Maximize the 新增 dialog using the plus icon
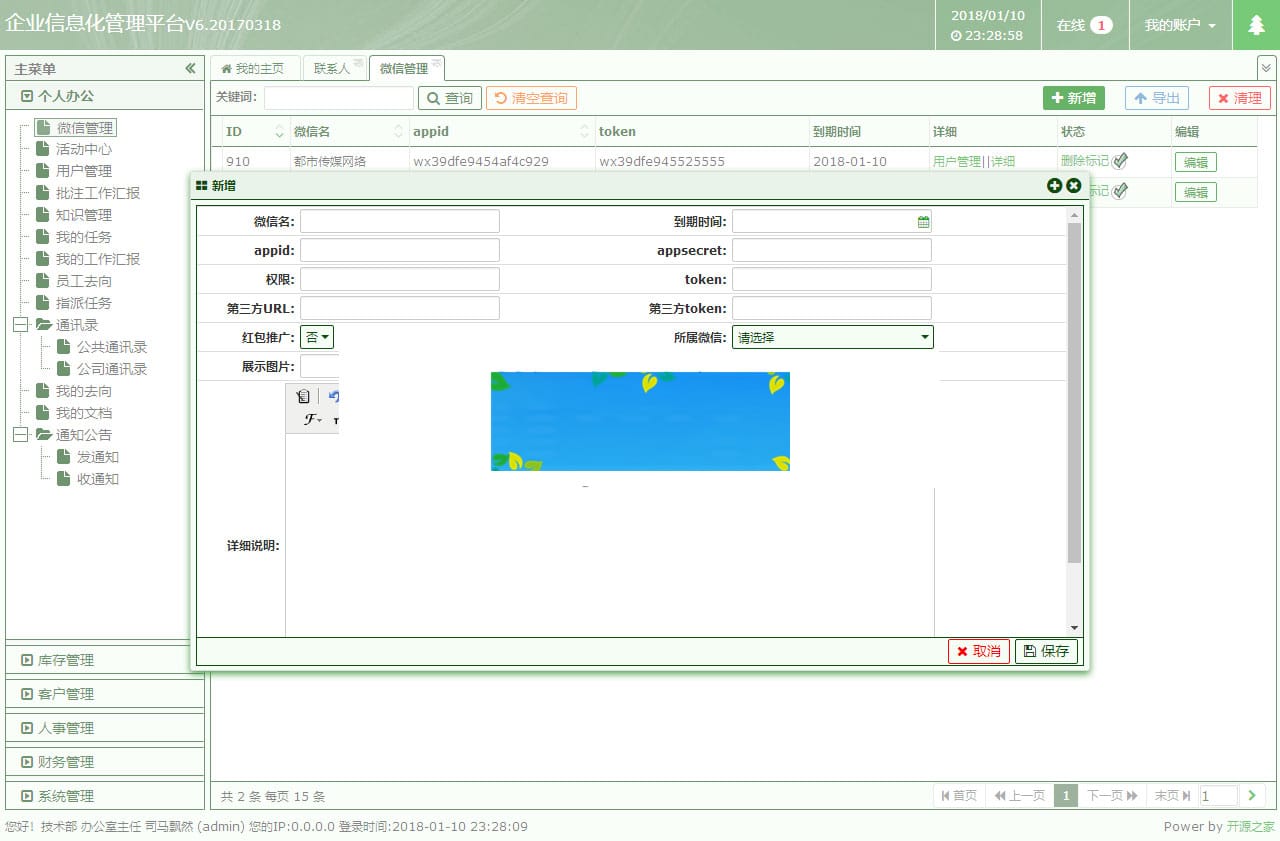 pos(1055,185)
